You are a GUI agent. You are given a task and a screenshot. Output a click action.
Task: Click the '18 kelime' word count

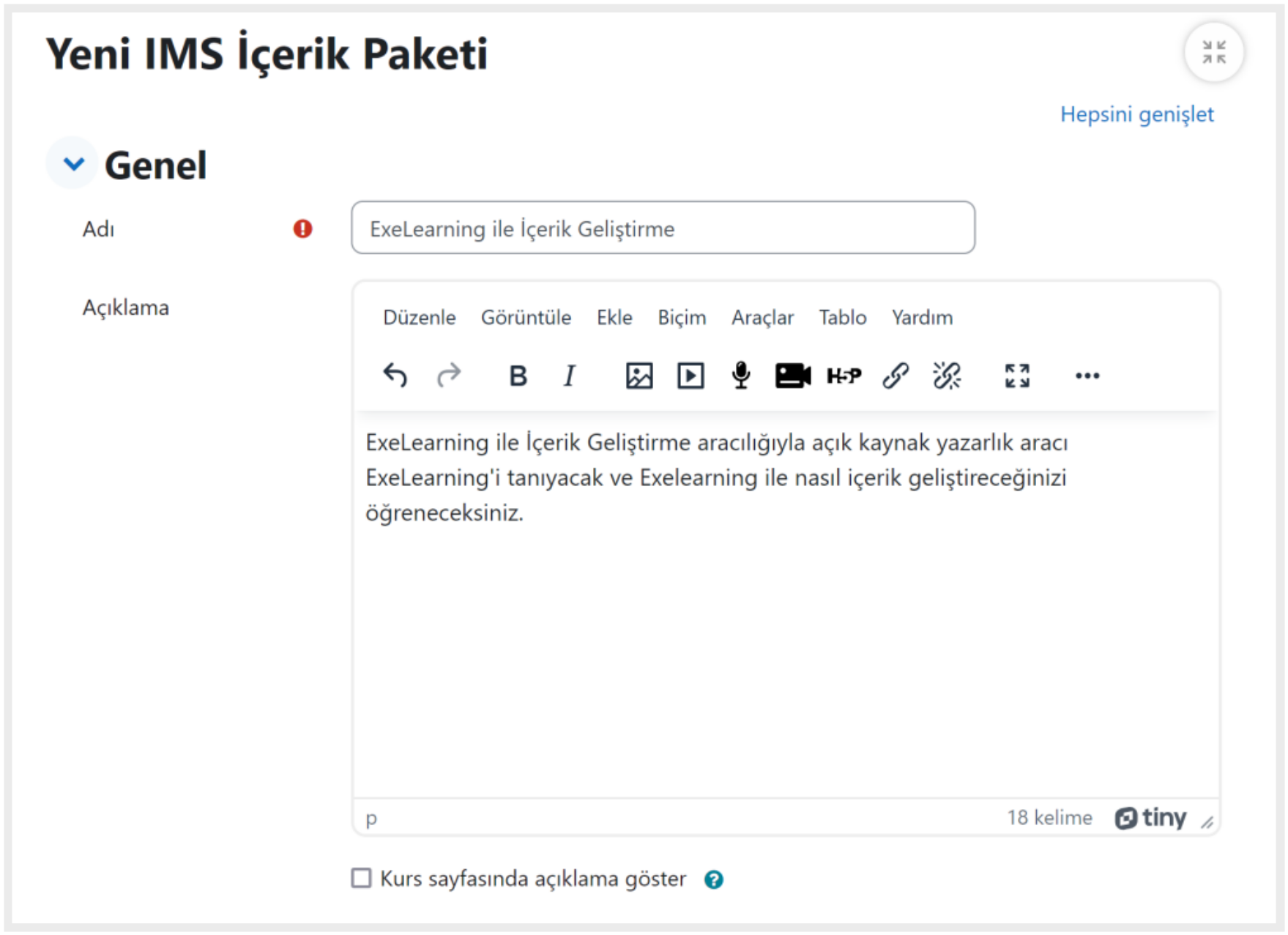pos(1049,818)
